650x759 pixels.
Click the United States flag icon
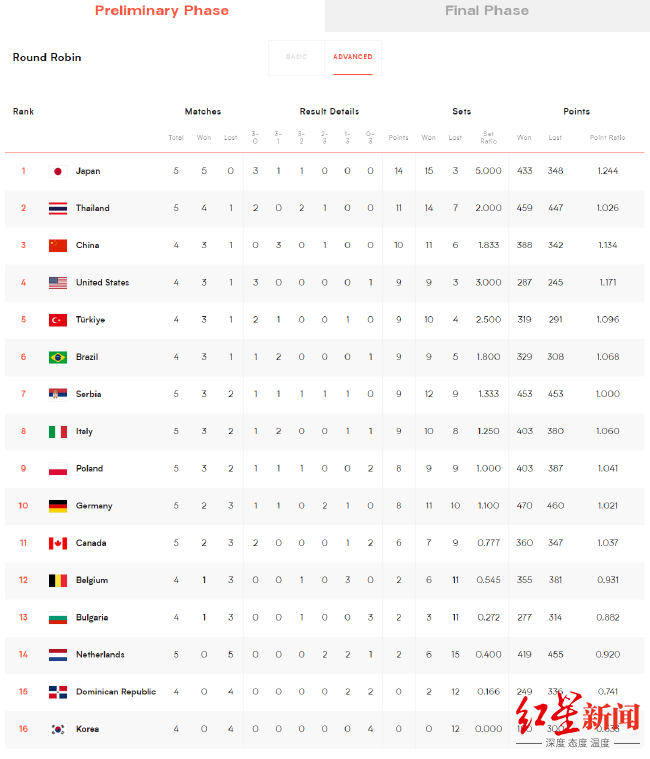pyautogui.click(x=58, y=283)
